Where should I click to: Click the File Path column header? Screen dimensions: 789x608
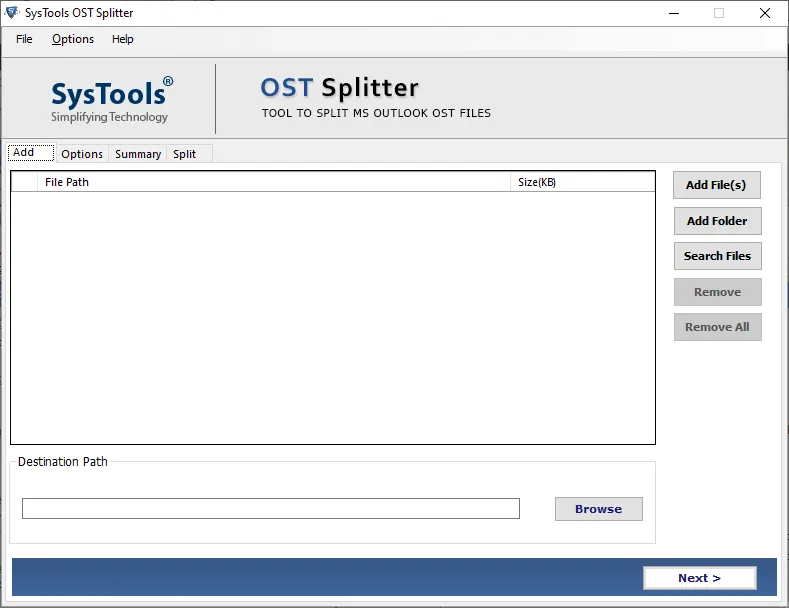274,182
